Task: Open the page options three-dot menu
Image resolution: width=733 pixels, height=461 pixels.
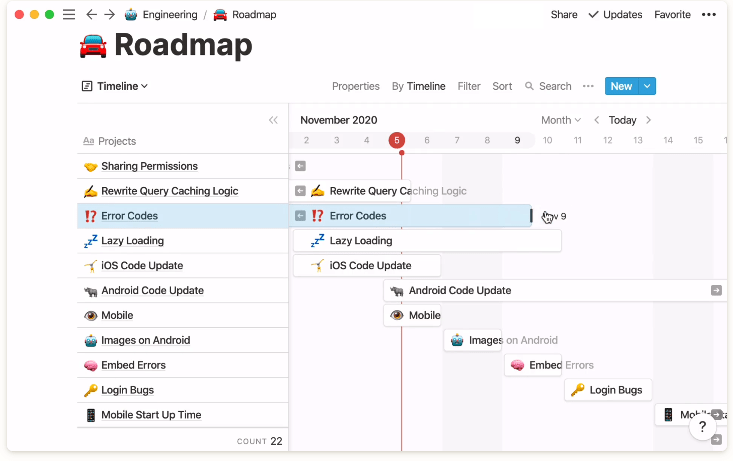Action: point(709,15)
